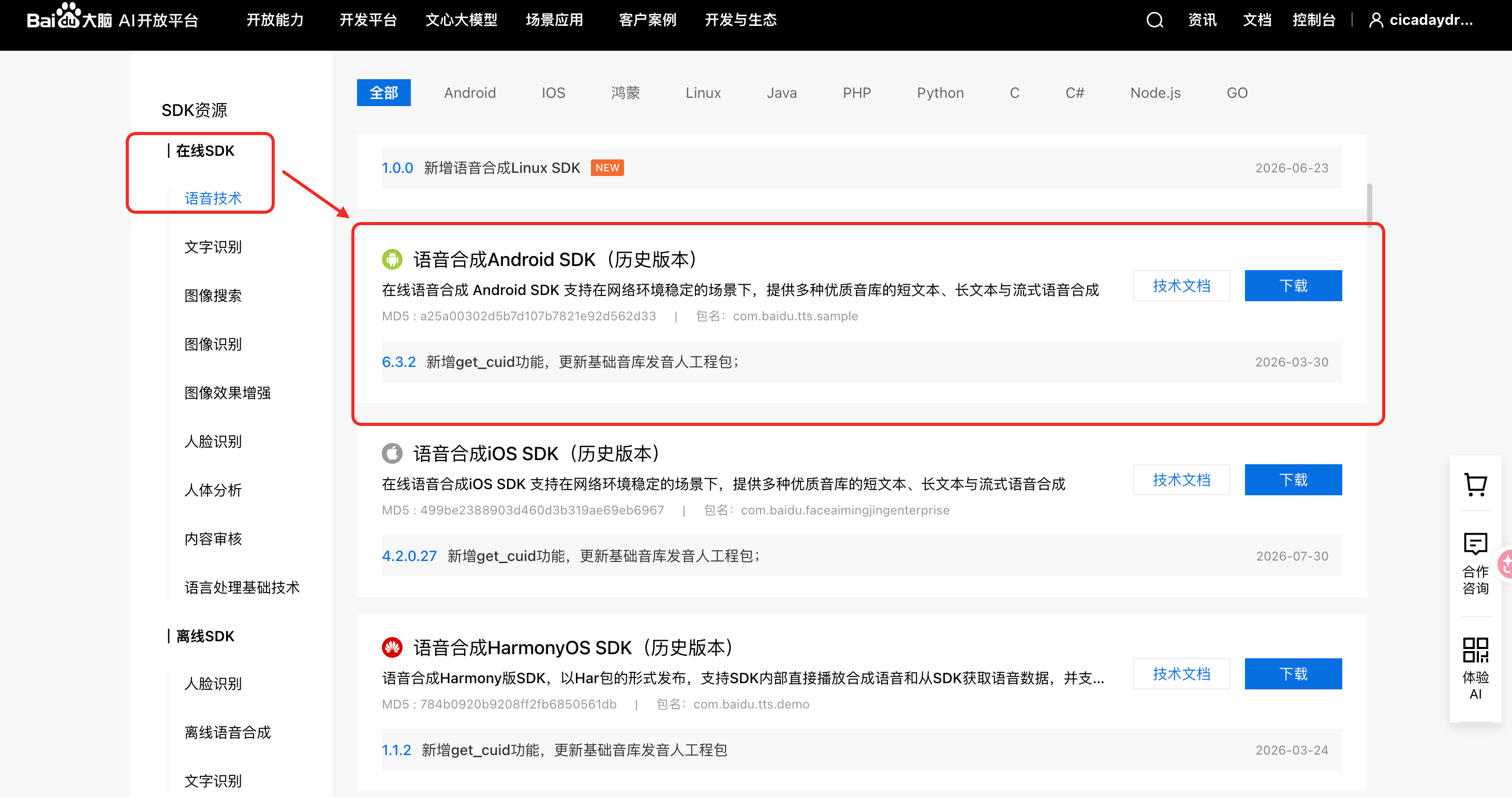The image size is (1512, 797).
Task: Select the C# filter tab
Action: tap(1075, 93)
